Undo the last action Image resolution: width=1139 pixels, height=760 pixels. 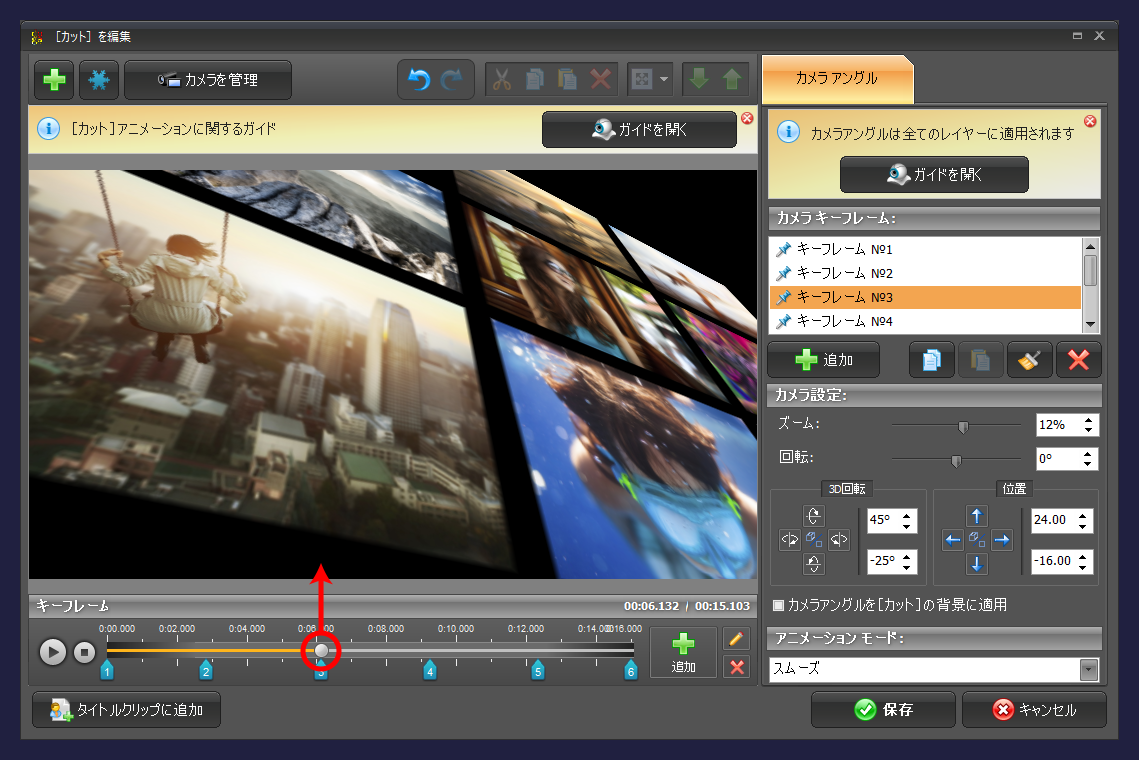[420, 81]
